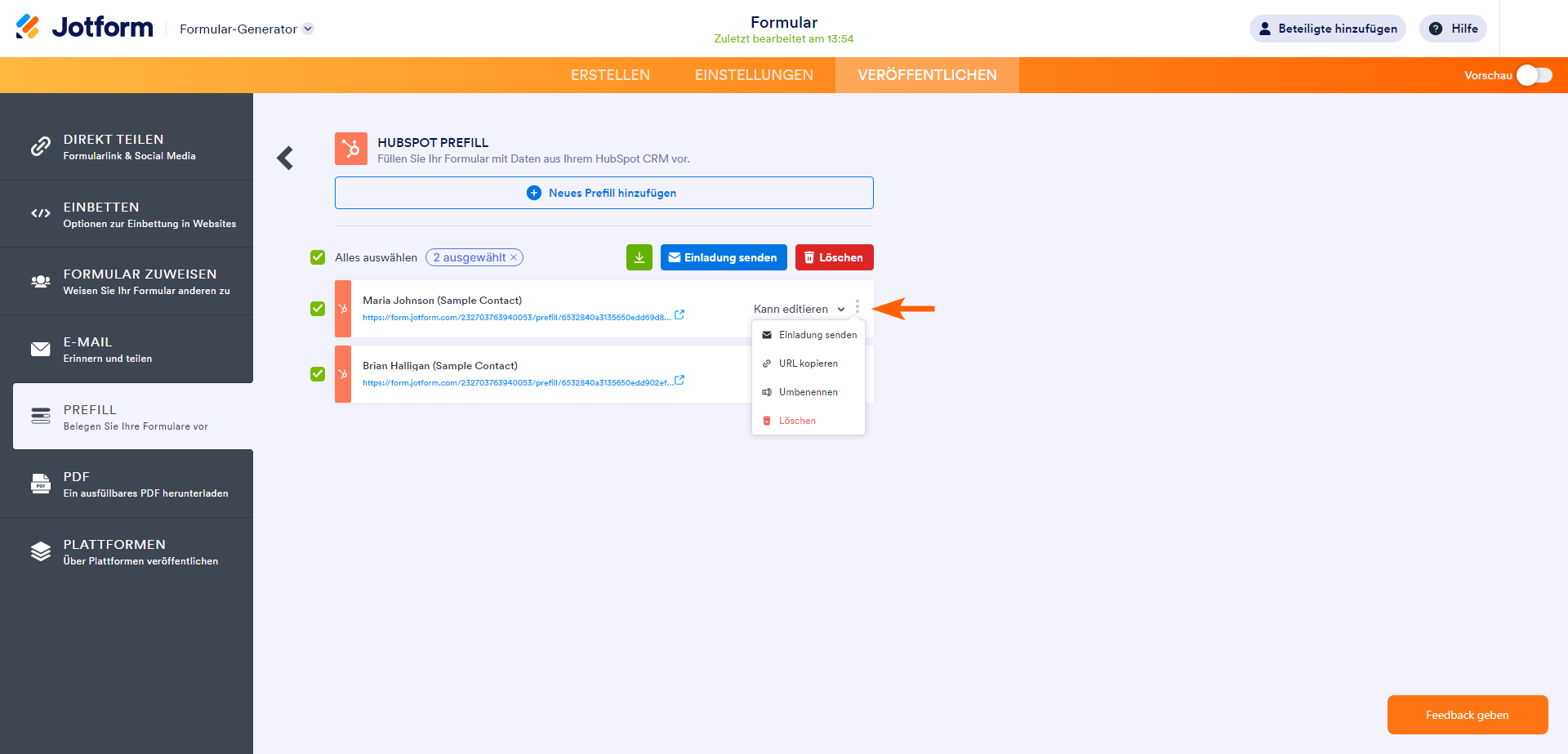Choose Löschen from the context menu
Screen dimensions: 1568x754
(808, 421)
